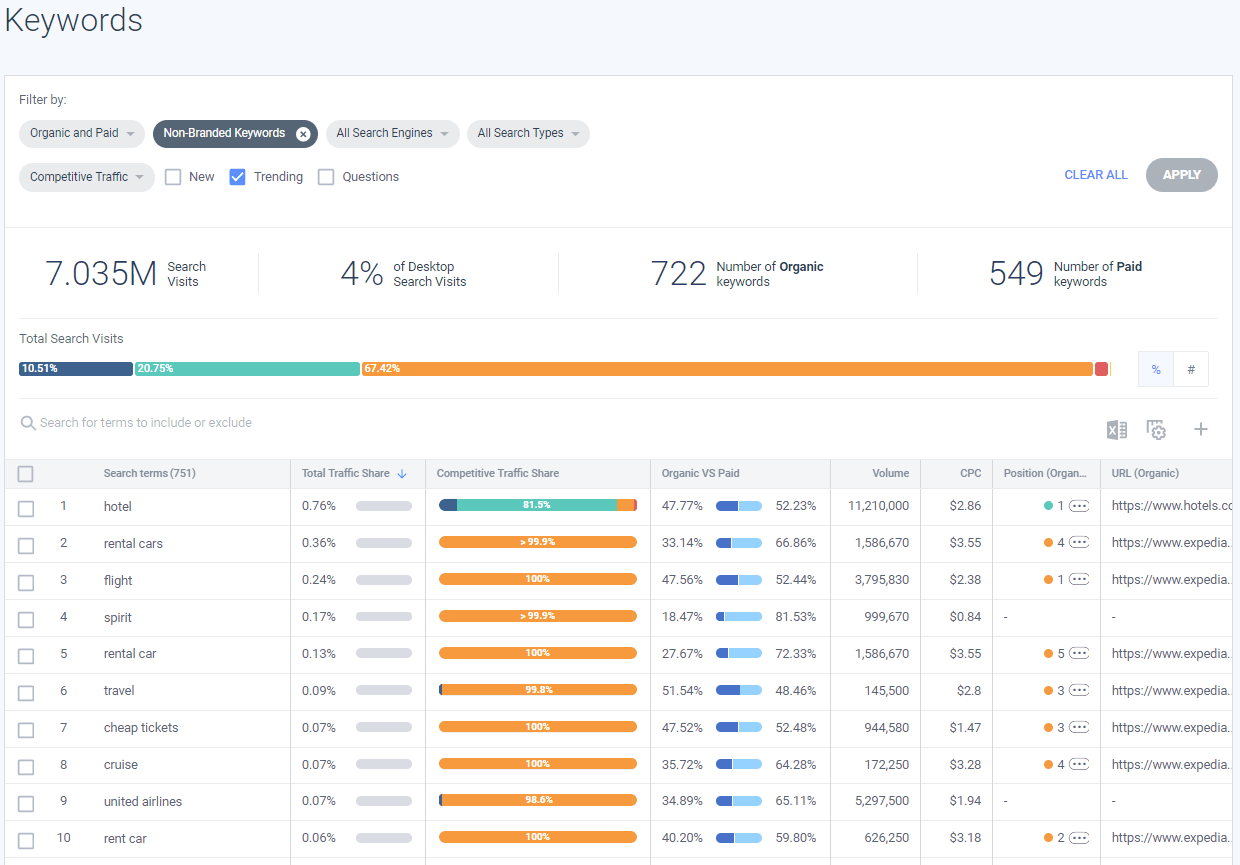
Task: Open the table column settings icon
Action: (x=1156, y=430)
